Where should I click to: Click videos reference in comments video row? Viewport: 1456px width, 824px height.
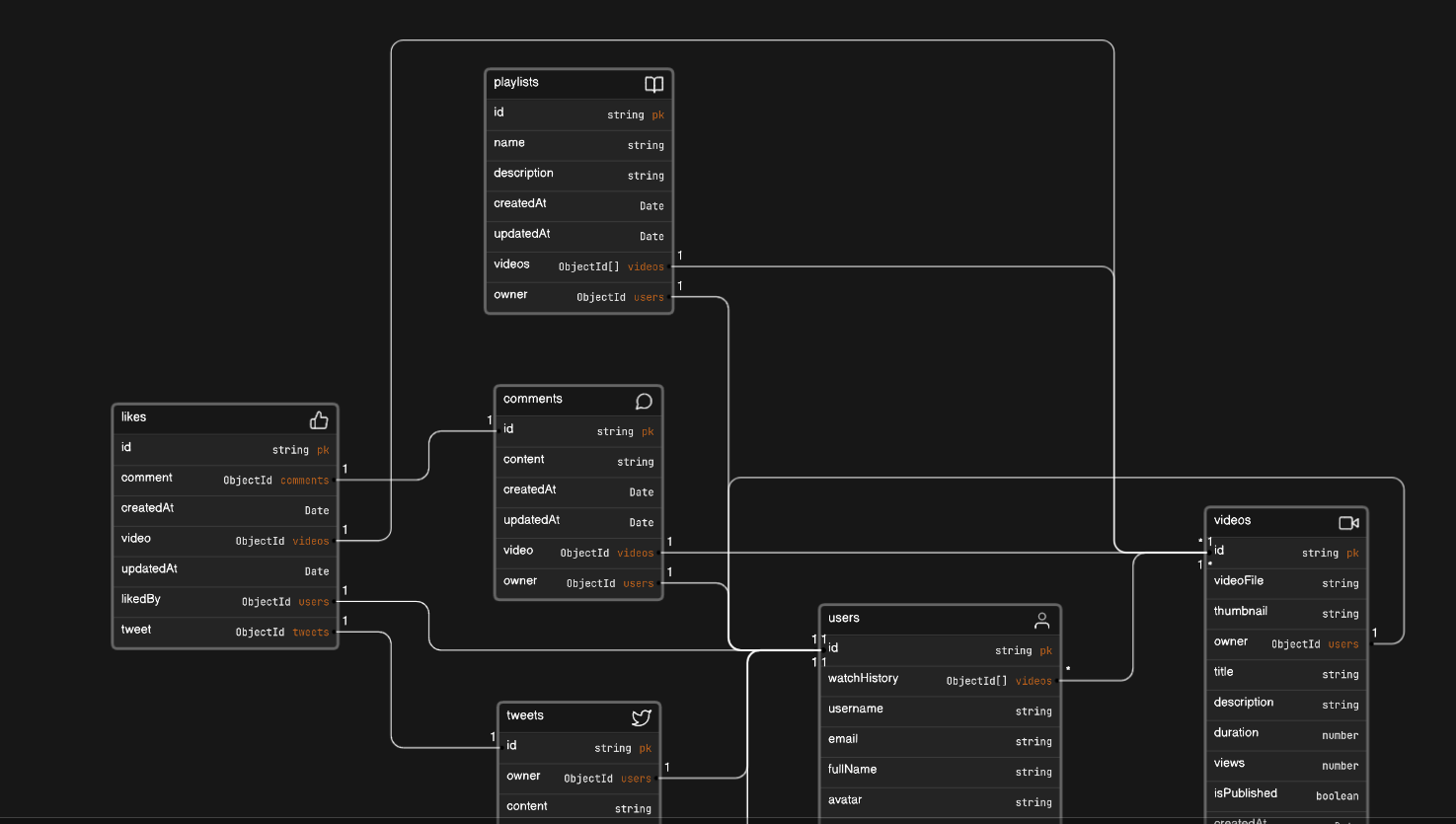pyautogui.click(x=636, y=553)
